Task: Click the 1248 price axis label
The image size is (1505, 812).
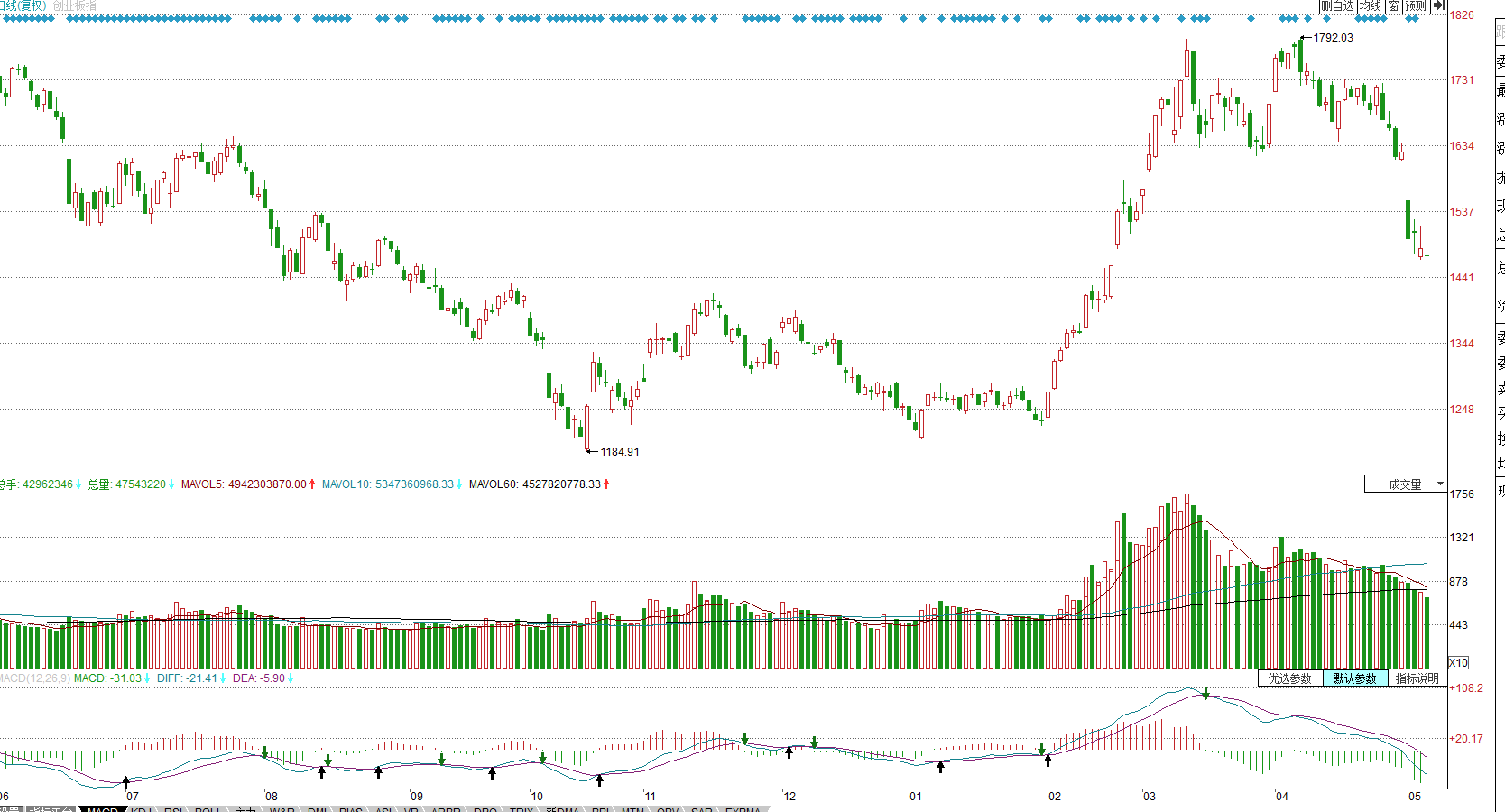Action: pyautogui.click(x=1462, y=410)
